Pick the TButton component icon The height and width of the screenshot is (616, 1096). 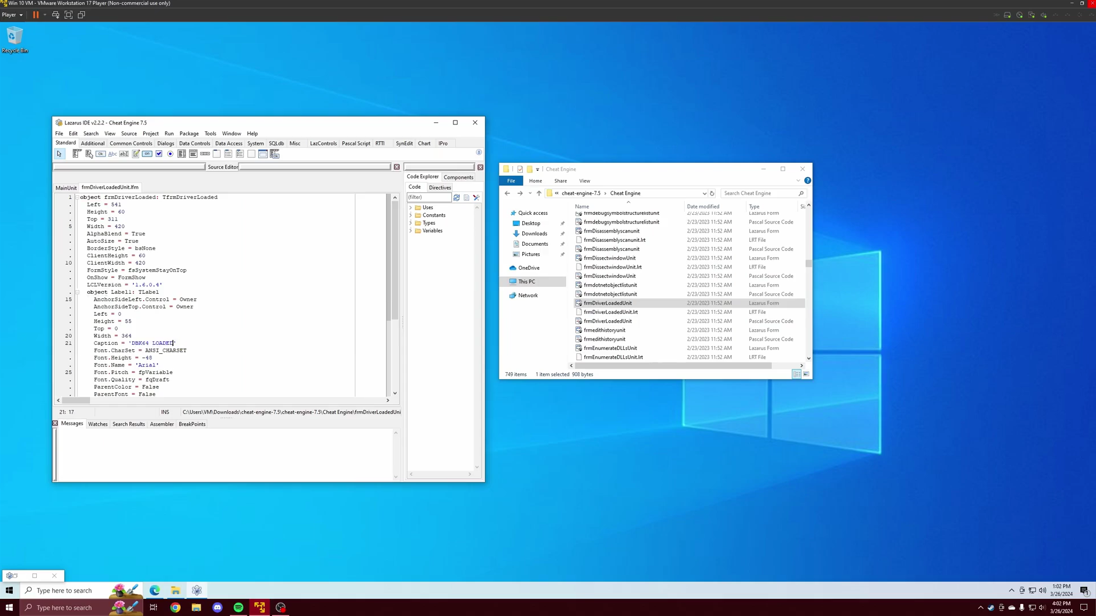[101, 154]
